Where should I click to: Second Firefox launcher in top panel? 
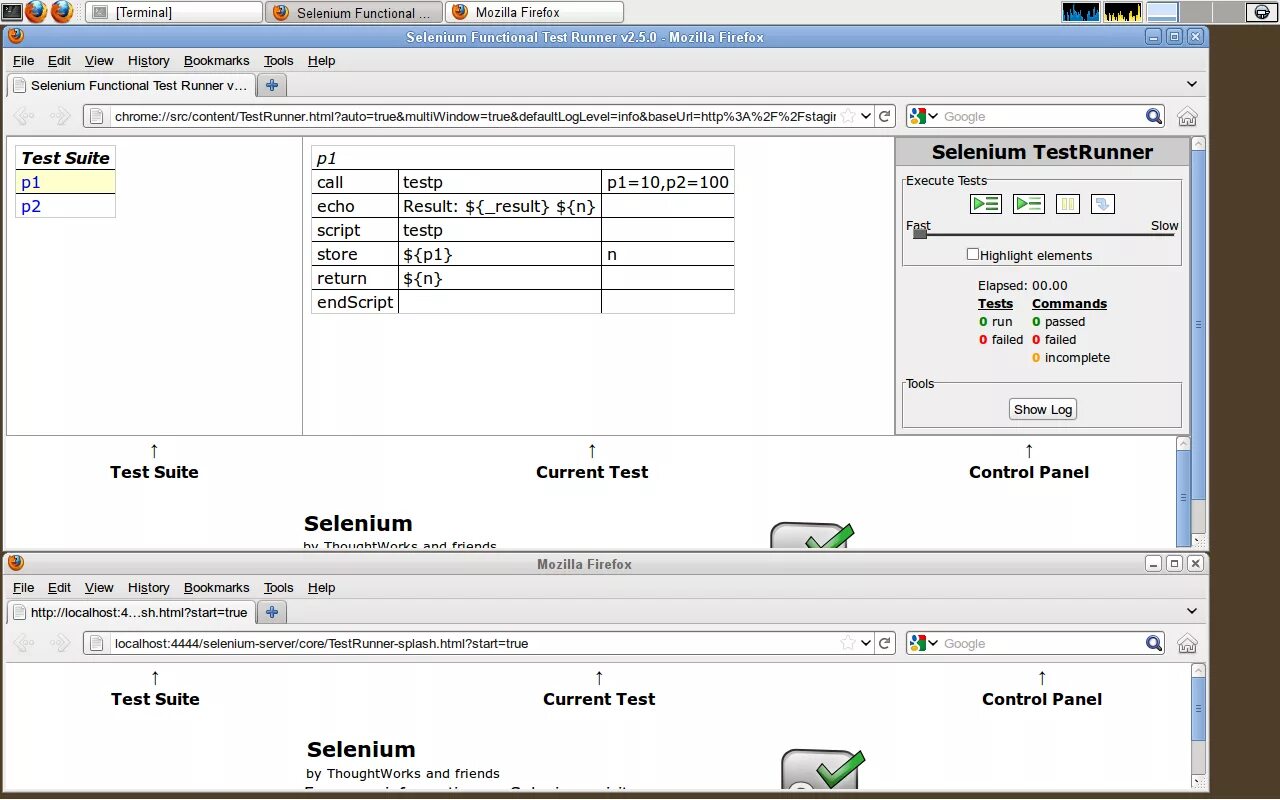(x=62, y=12)
